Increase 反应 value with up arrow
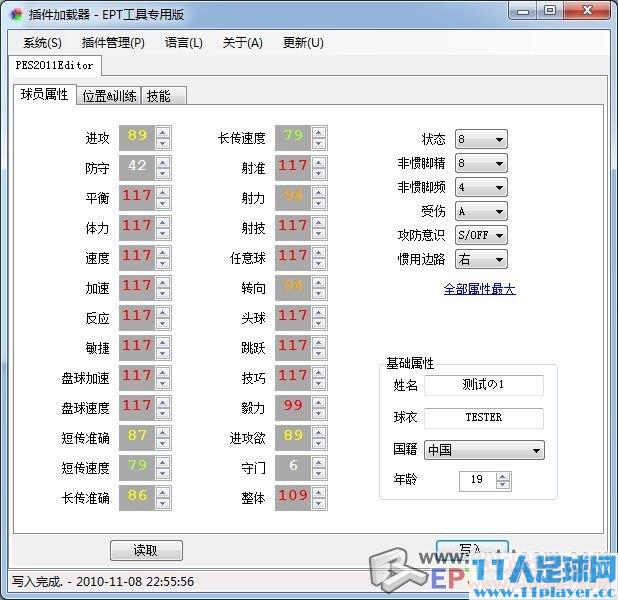The height and width of the screenshot is (600, 618). [163, 312]
